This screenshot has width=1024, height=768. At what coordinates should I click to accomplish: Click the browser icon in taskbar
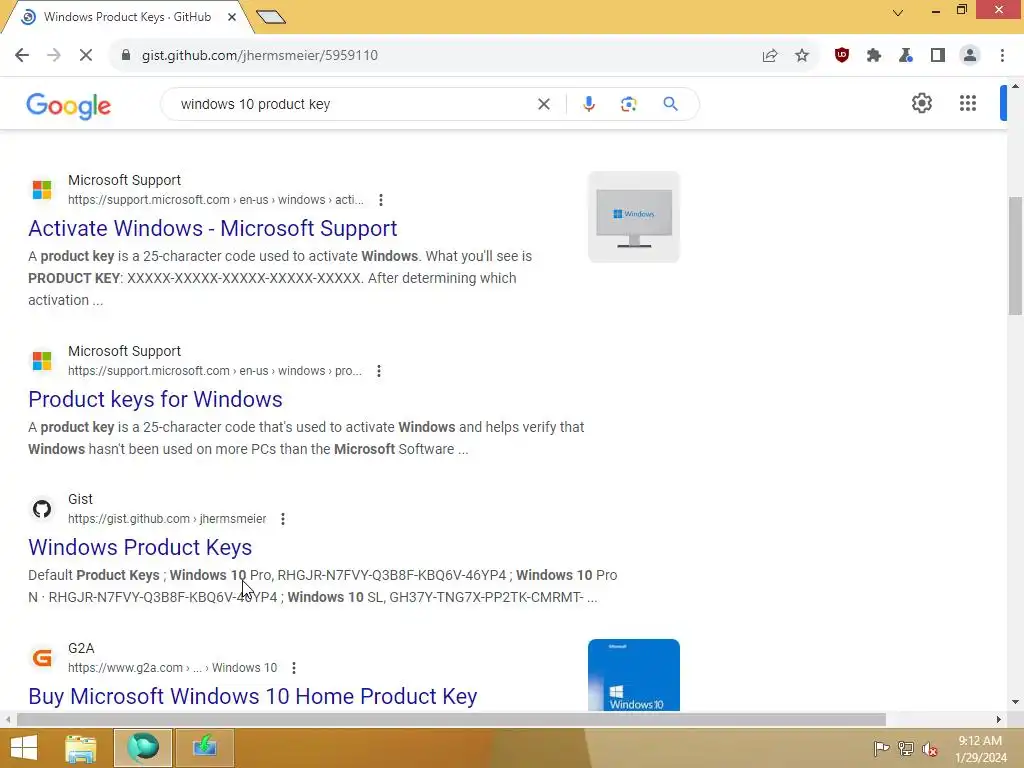tap(143, 748)
